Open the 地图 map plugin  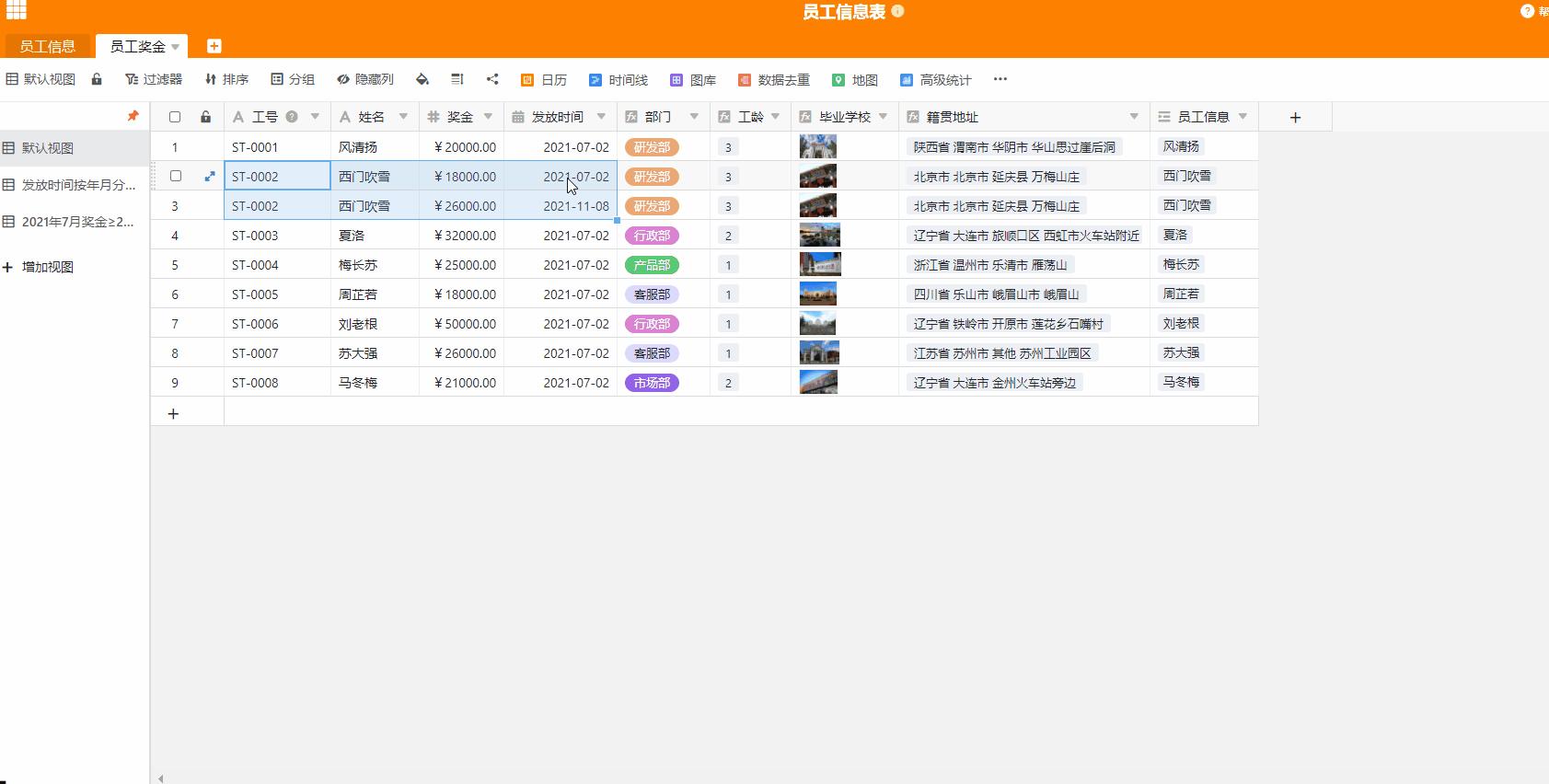[855, 80]
